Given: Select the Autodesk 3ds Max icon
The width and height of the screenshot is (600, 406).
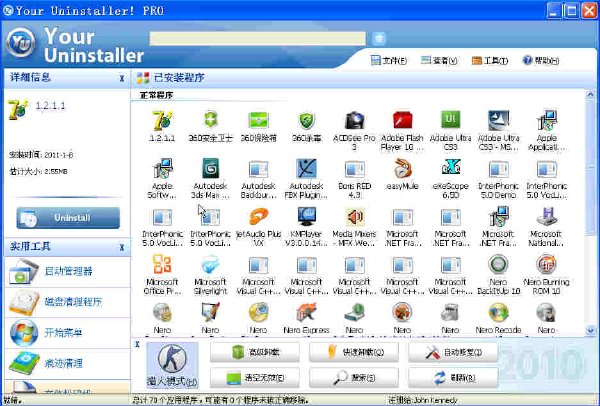Looking at the screenshot, I should [210, 168].
